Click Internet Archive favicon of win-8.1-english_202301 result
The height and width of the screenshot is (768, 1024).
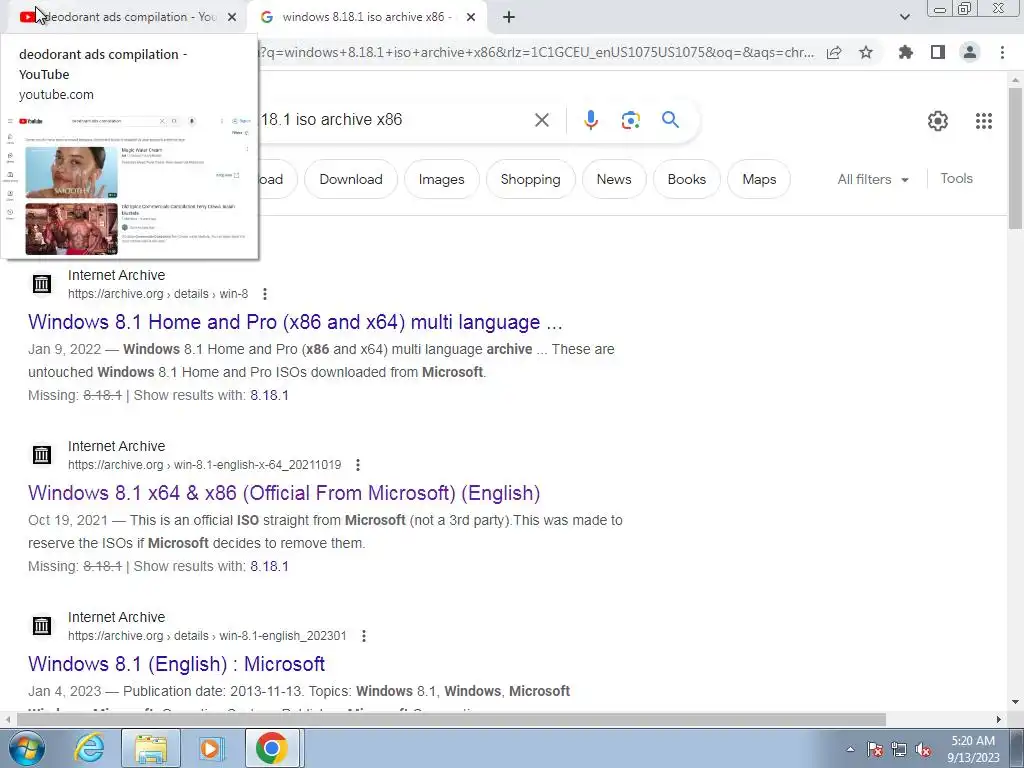coord(42,626)
